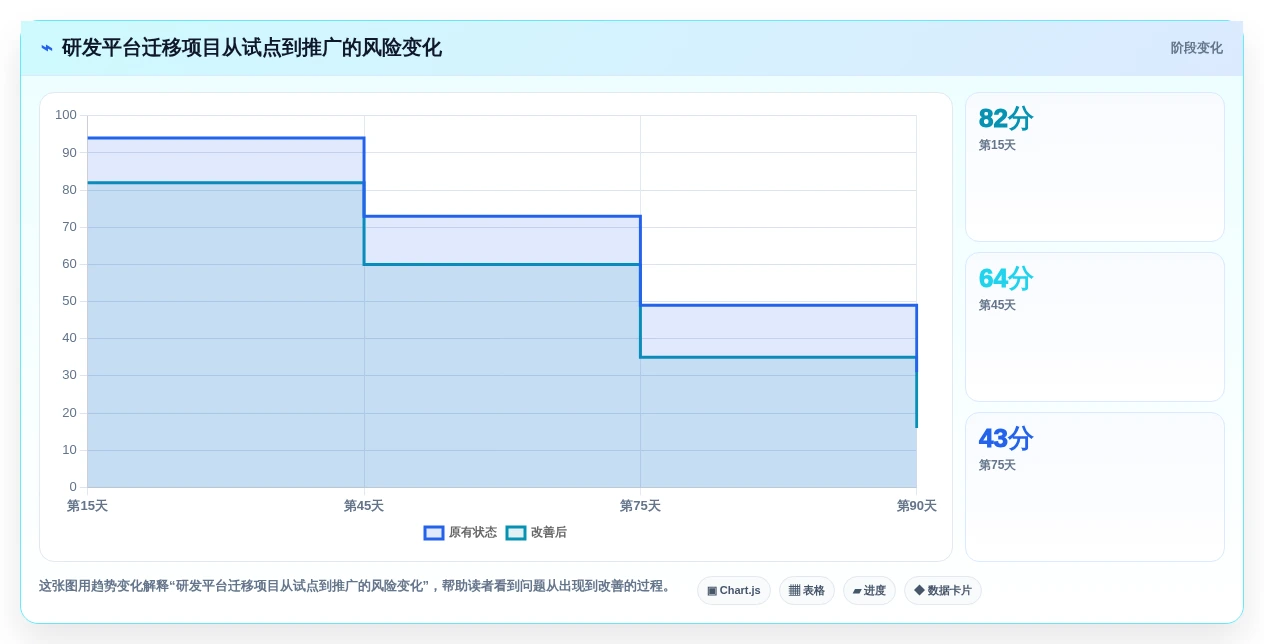Click the 第45天 x-axis label
The image size is (1264, 644).
(x=364, y=506)
